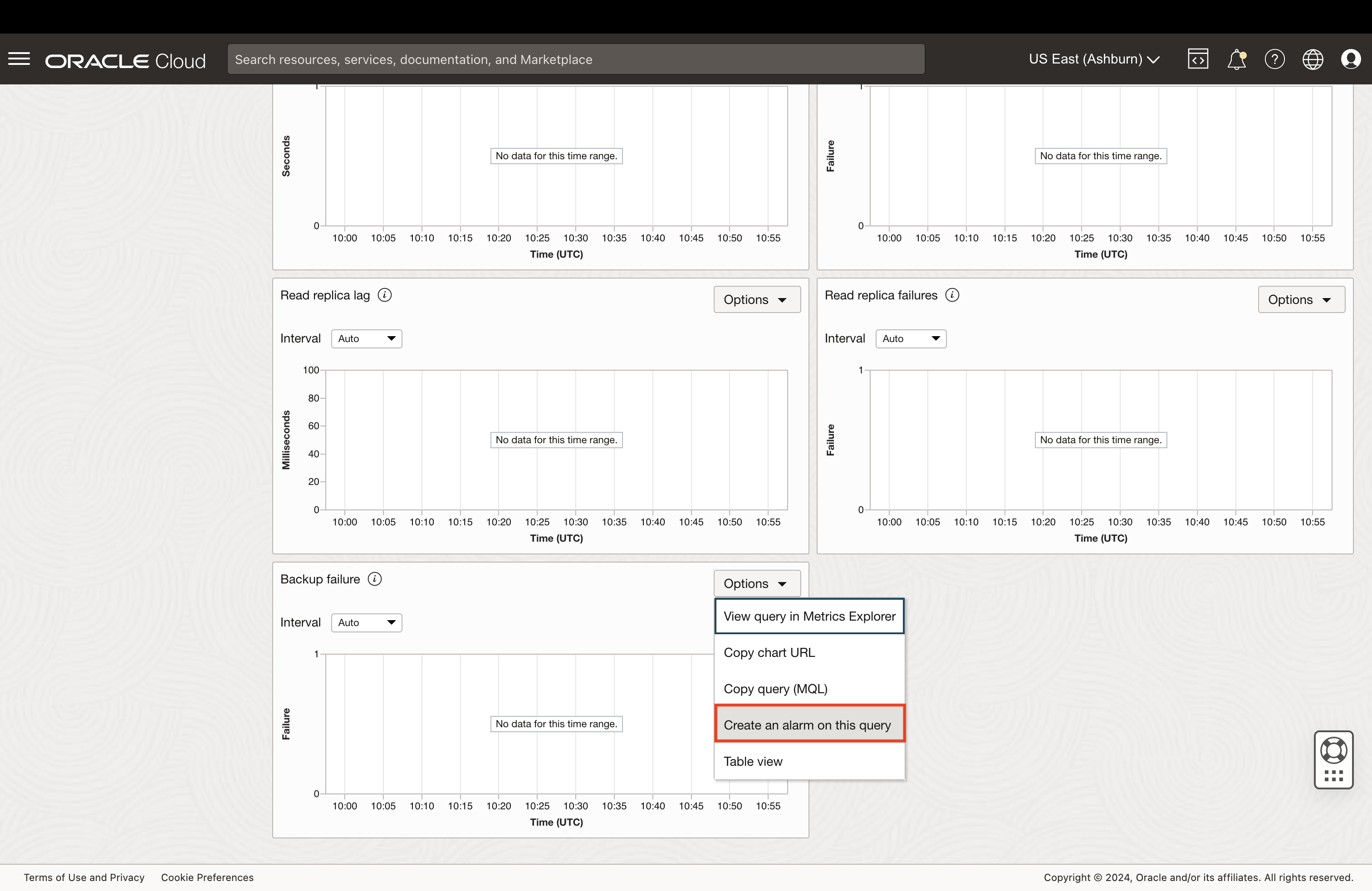Select Table view from the Options menu
Viewport: 1372px width, 891px height.
[753, 761]
